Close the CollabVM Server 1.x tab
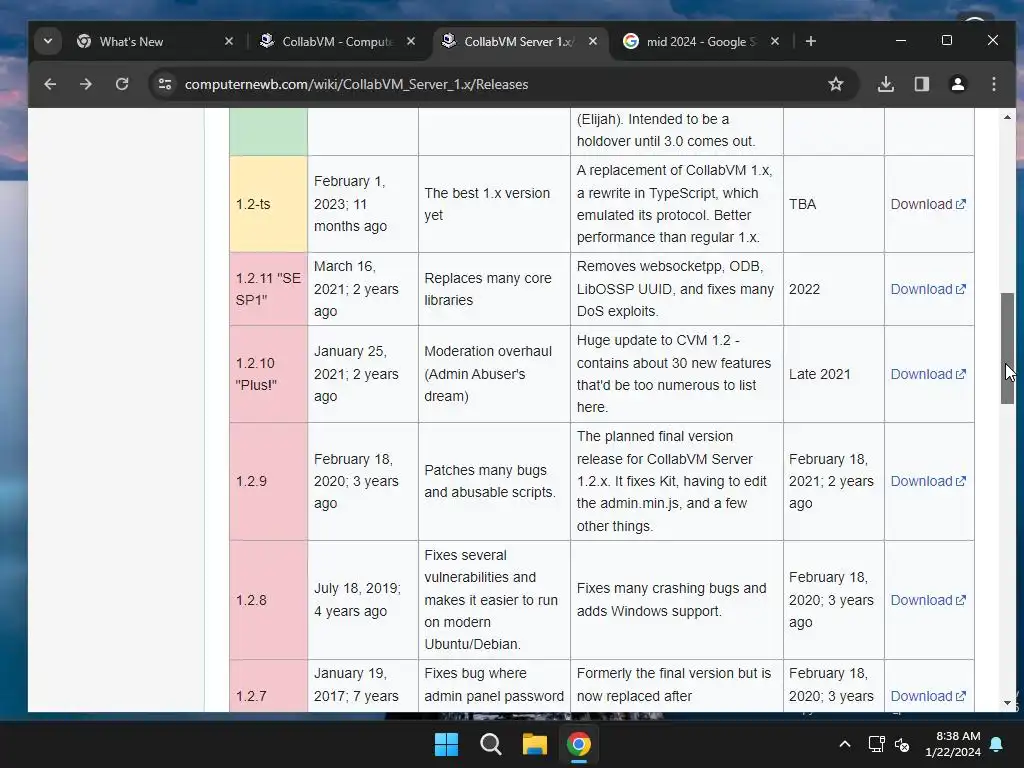 592,41
